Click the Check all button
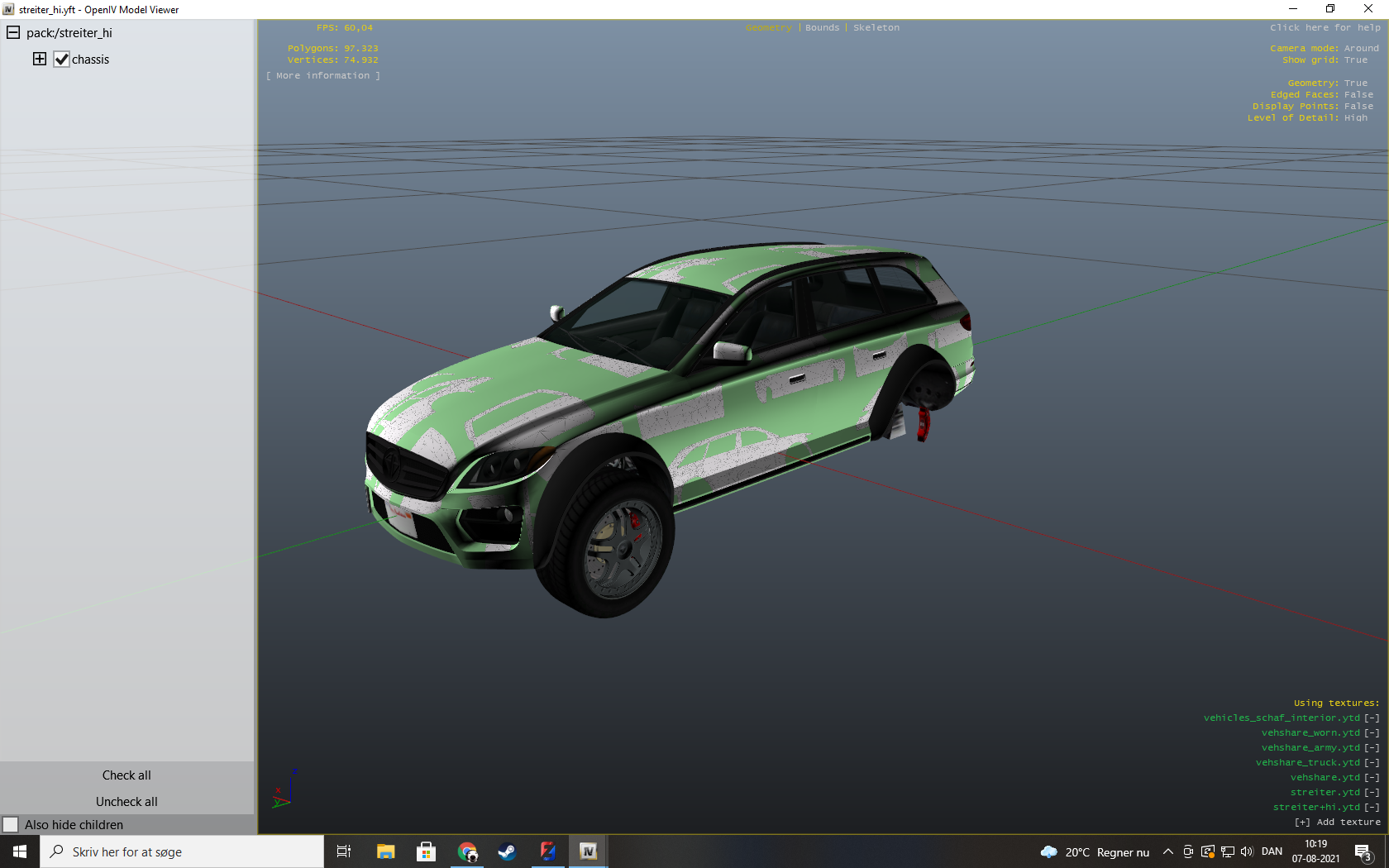 126,775
